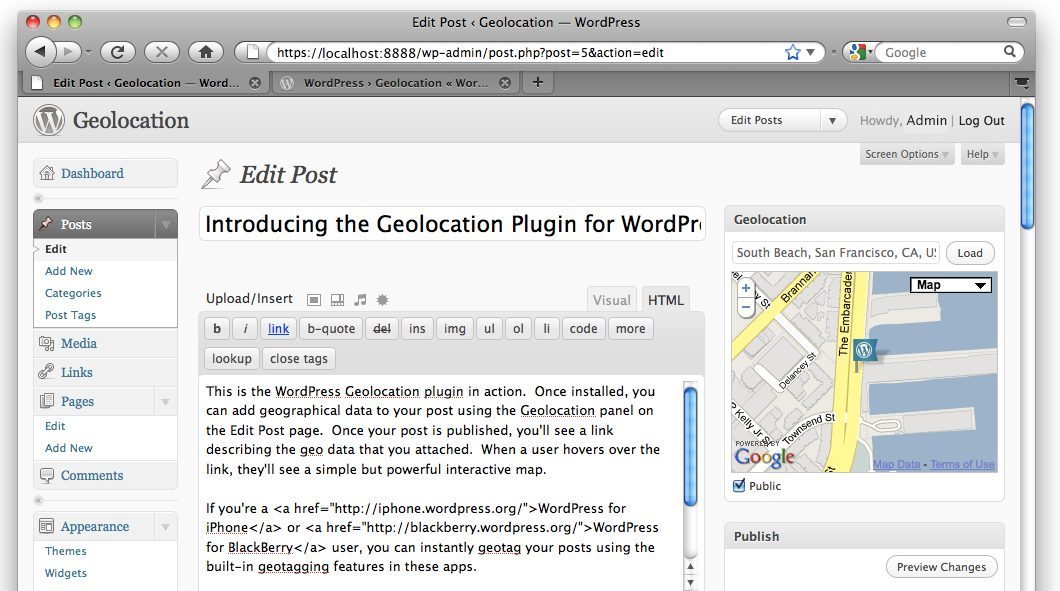Open the Edit Posts dropdown arrow
1060x591 pixels.
tap(833, 120)
